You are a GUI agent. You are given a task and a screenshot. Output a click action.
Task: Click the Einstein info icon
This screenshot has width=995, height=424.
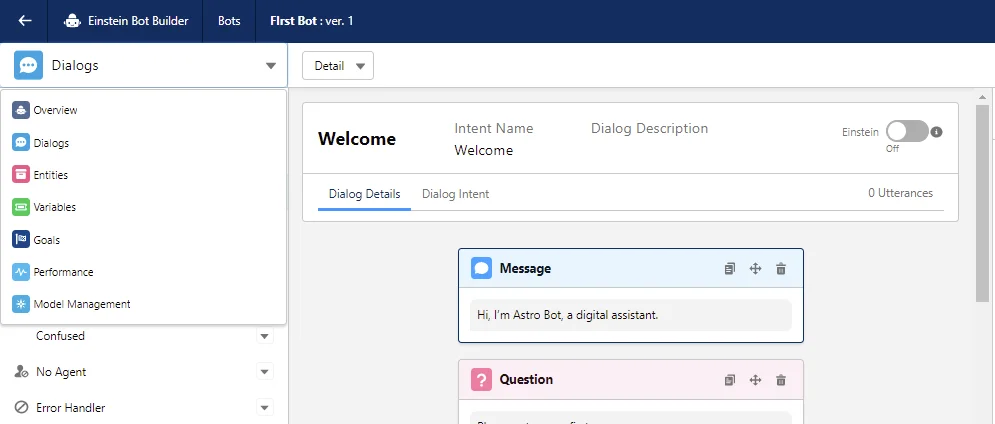937,132
